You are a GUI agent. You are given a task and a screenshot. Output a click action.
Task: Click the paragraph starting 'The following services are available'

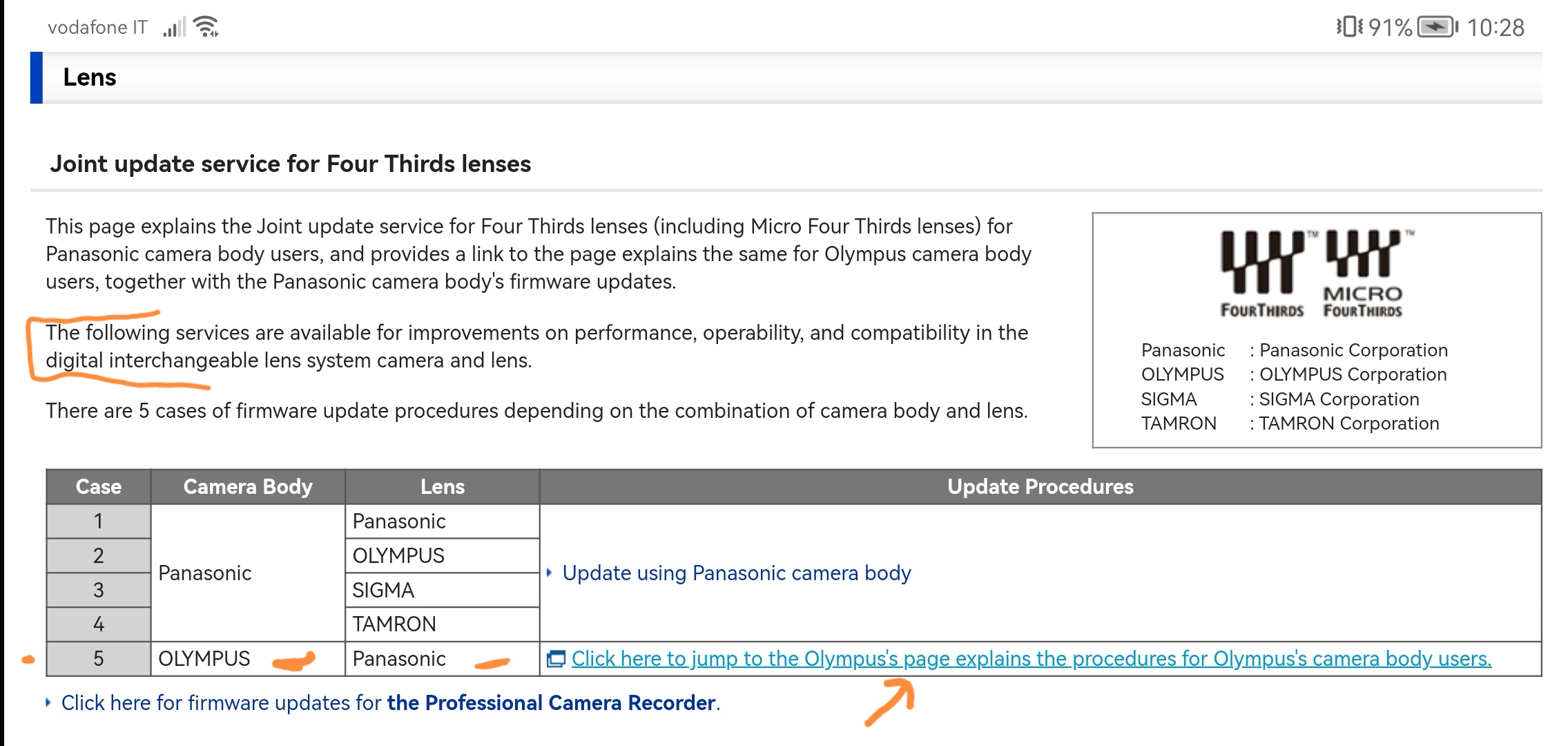pos(537,346)
